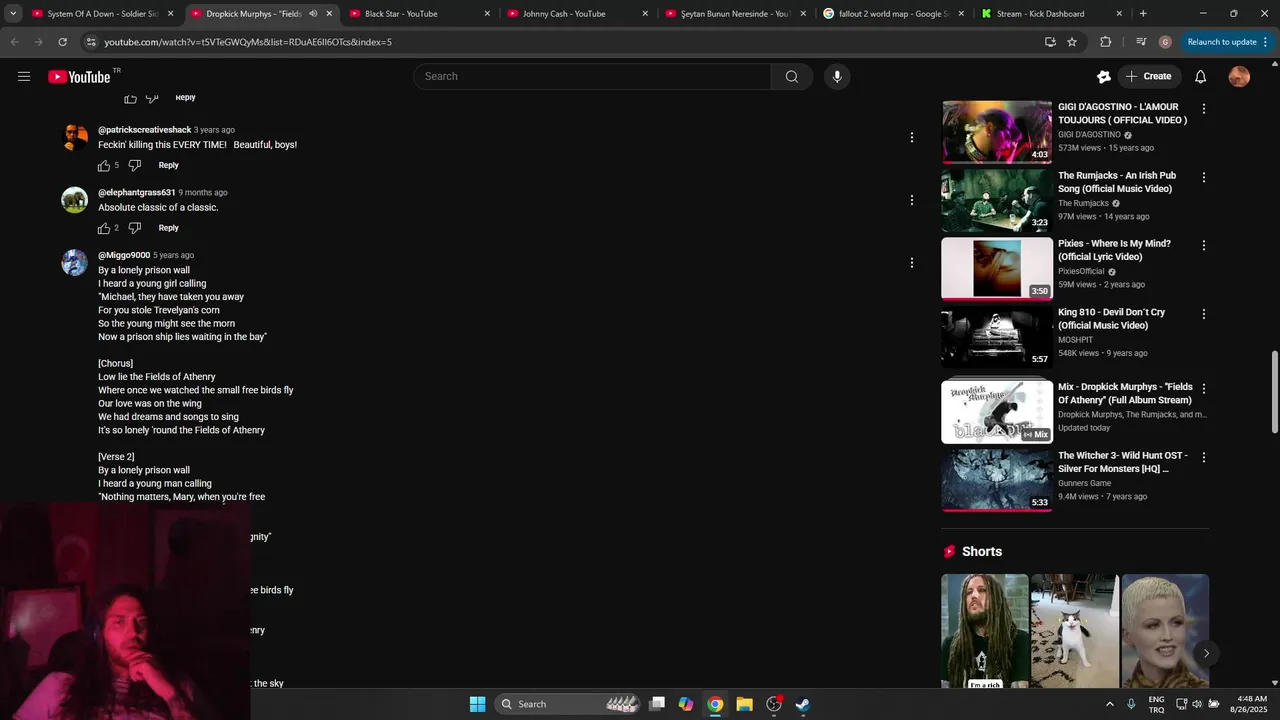Go to the YouTube home logo
Image resolution: width=1280 pixels, height=720 pixels.
[79, 77]
